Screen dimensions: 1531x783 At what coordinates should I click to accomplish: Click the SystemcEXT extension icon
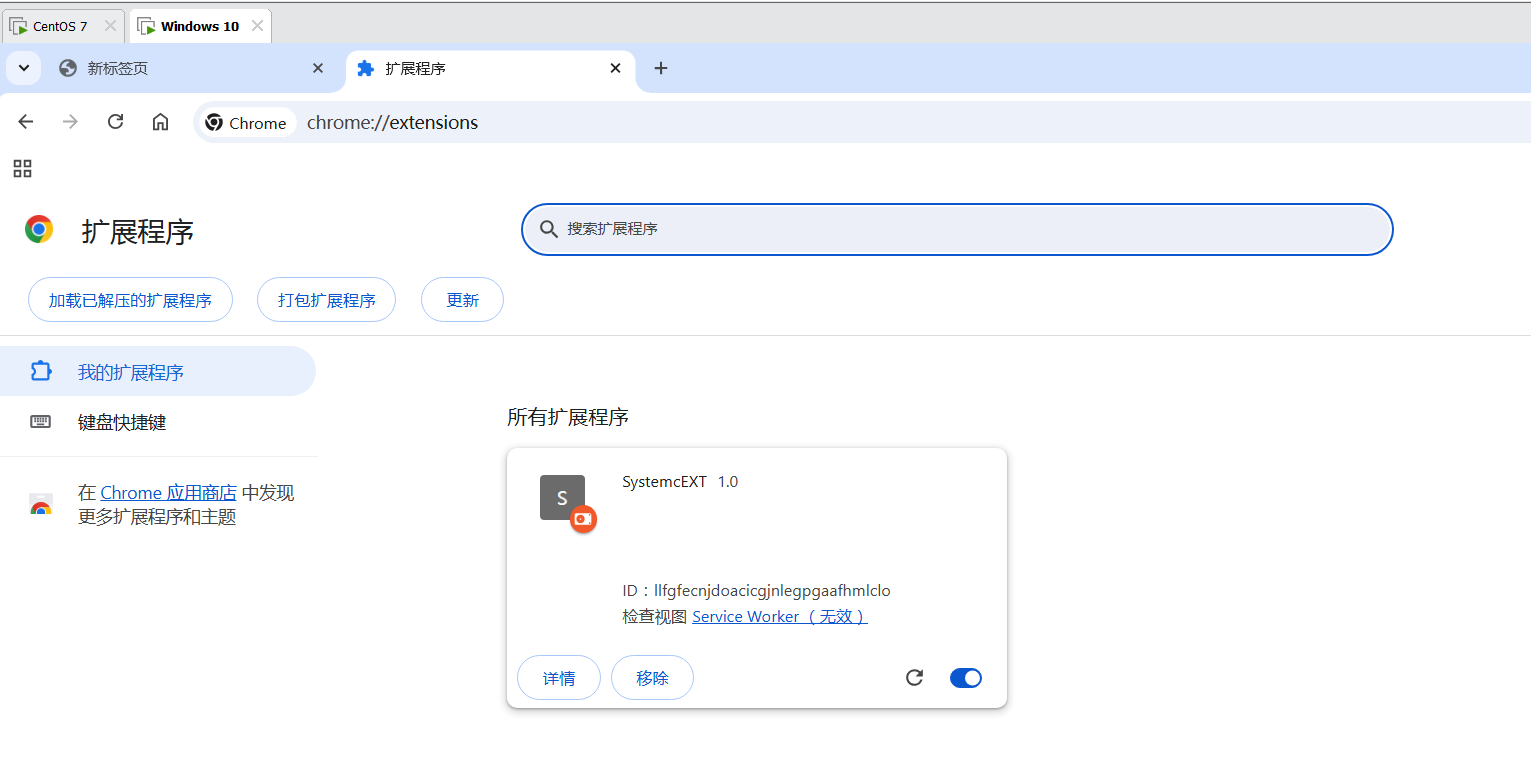coord(563,498)
